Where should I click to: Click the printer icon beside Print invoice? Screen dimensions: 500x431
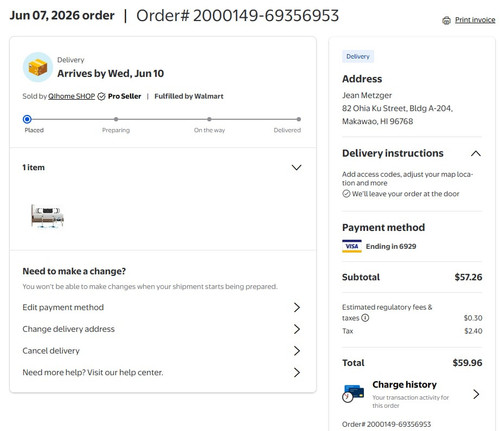(x=446, y=20)
